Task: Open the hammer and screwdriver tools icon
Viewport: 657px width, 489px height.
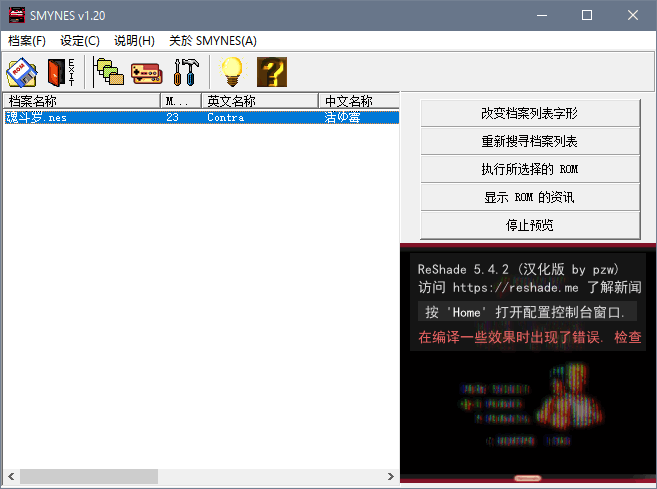Action: click(x=186, y=72)
